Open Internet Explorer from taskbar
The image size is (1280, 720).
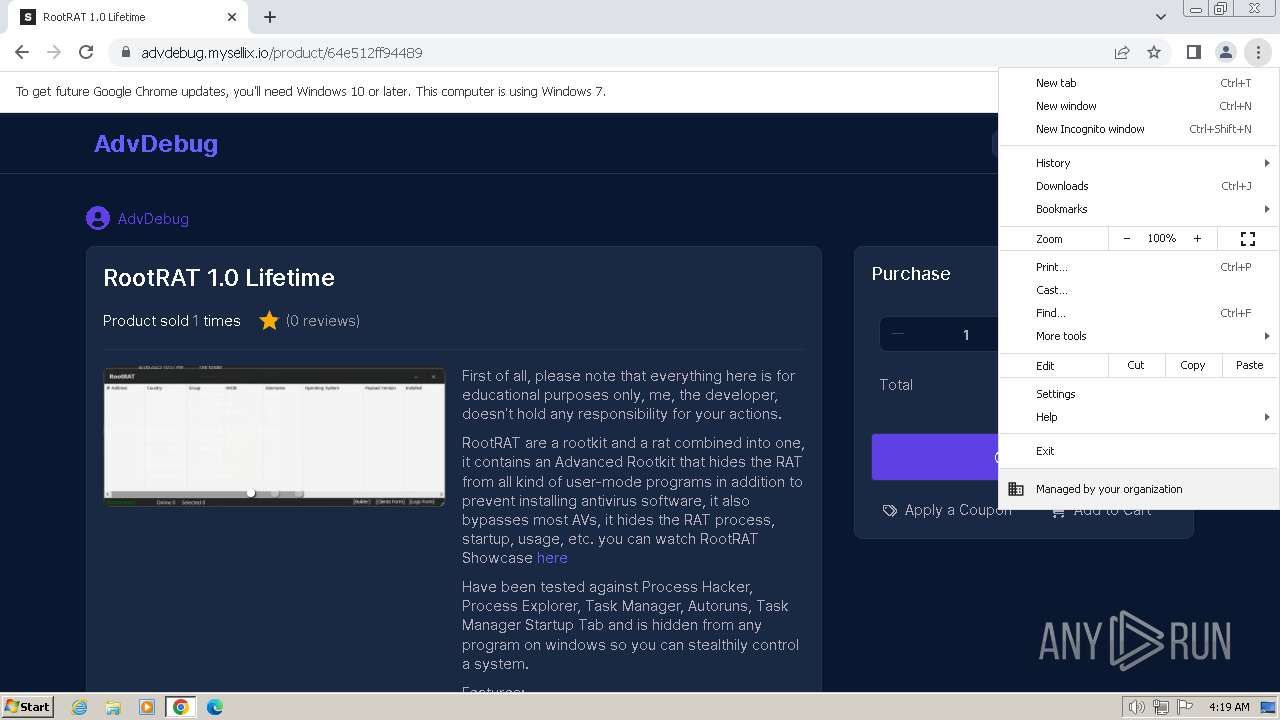(x=80, y=707)
